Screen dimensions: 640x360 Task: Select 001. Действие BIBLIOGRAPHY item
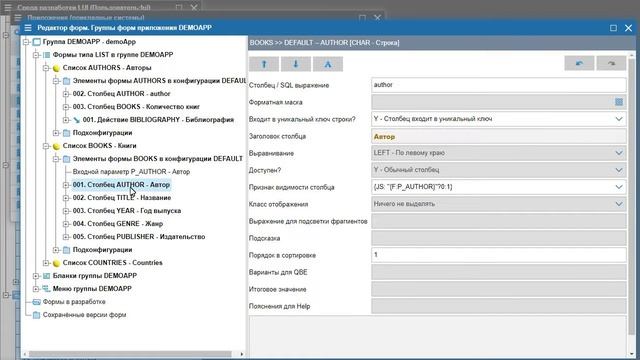pos(158,120)
